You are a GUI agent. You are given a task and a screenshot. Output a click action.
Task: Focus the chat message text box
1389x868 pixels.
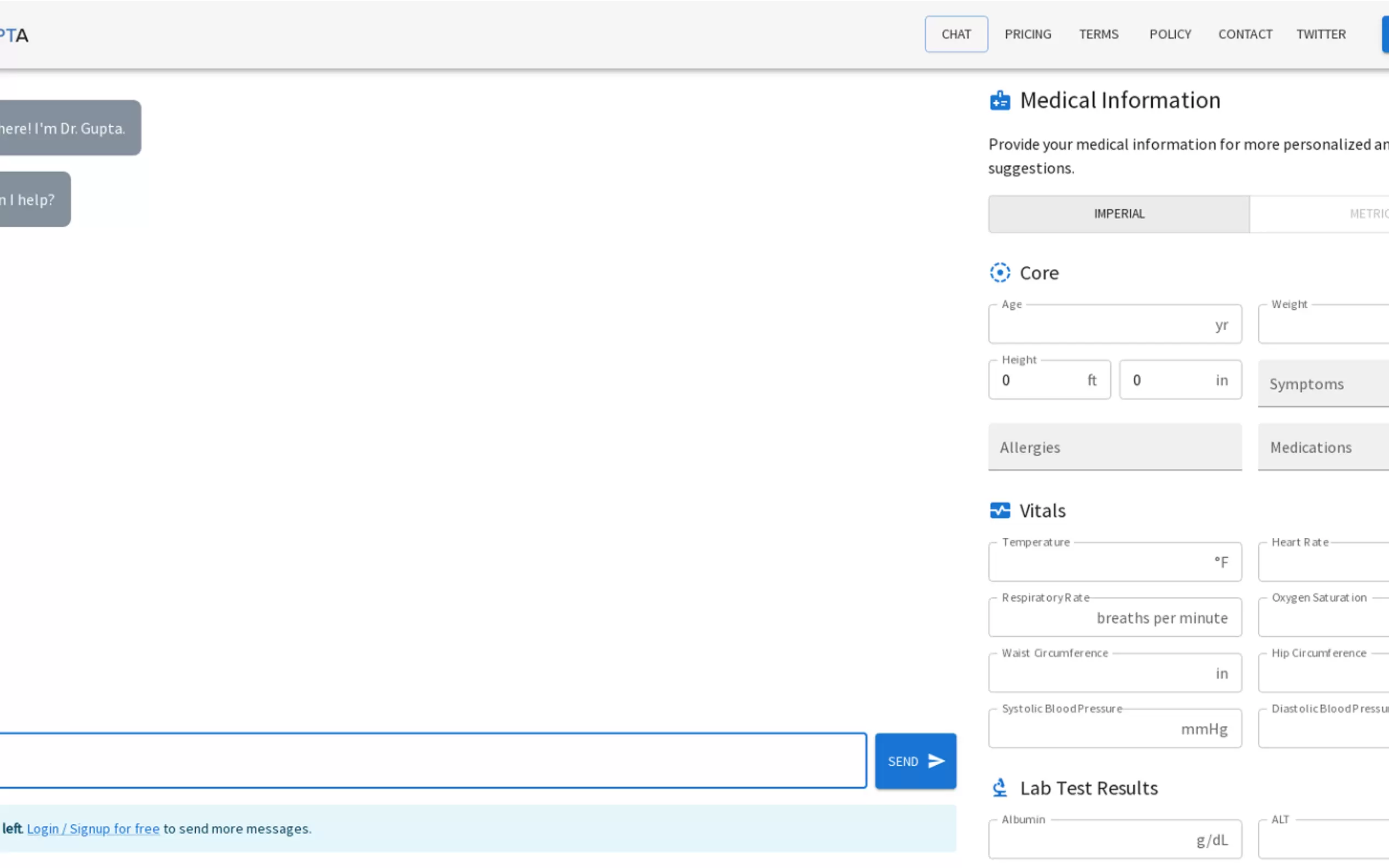431,761
